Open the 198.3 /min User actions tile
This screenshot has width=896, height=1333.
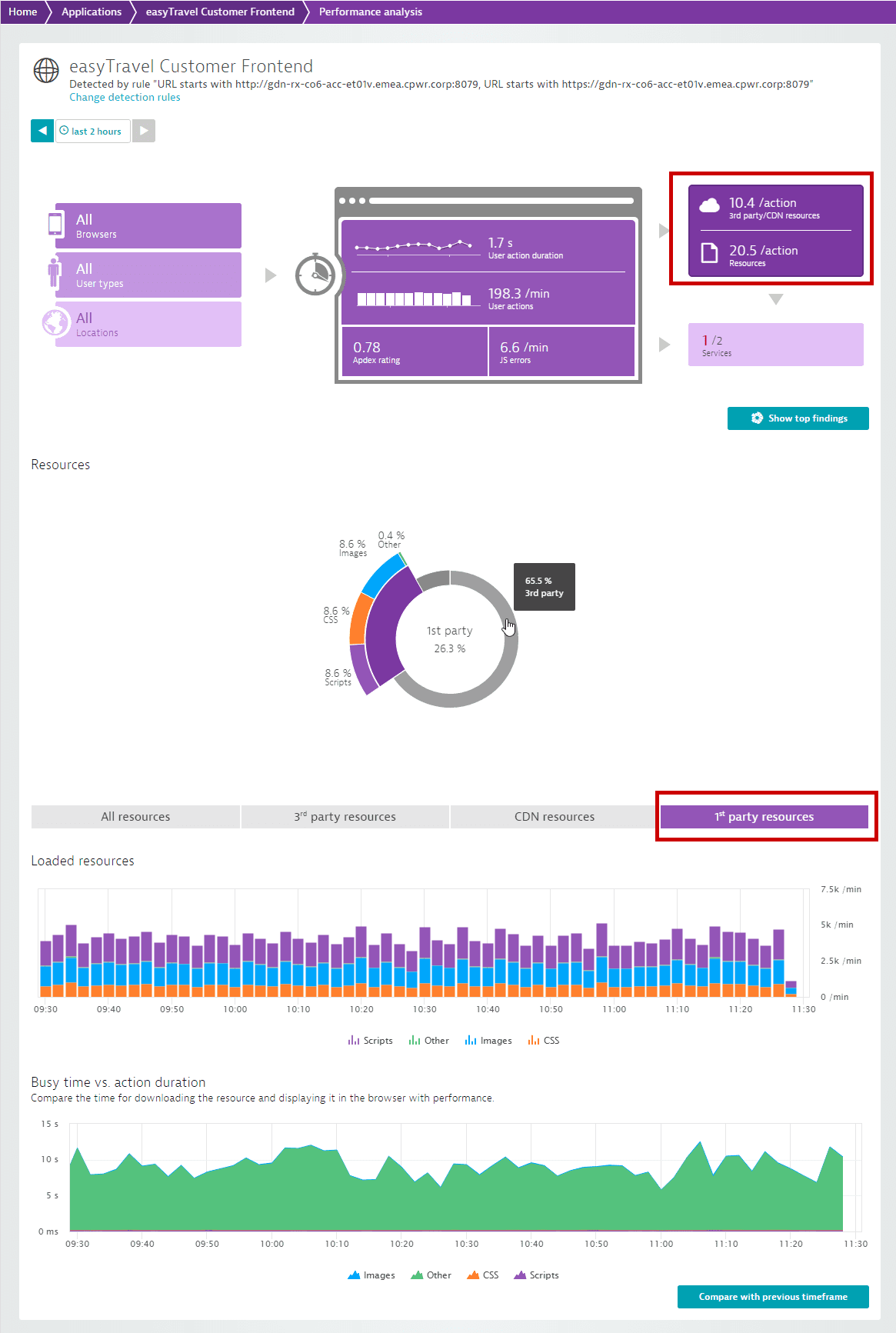(x=488, y=298)
